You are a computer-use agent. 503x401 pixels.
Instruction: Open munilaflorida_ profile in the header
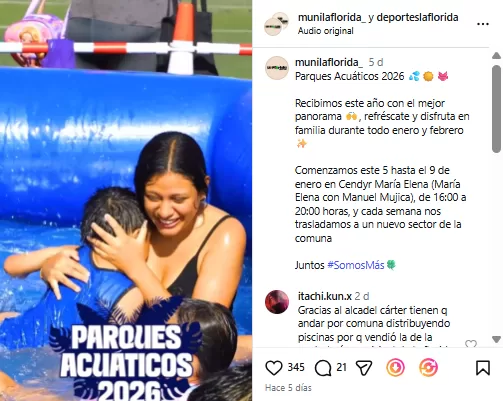(332, 17)
